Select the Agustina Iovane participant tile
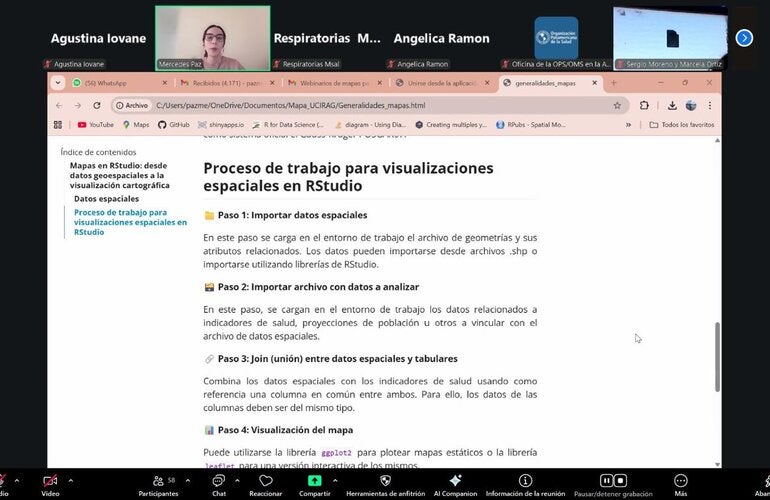Screen dimensions: 770x500 click(x=98, y=38)
